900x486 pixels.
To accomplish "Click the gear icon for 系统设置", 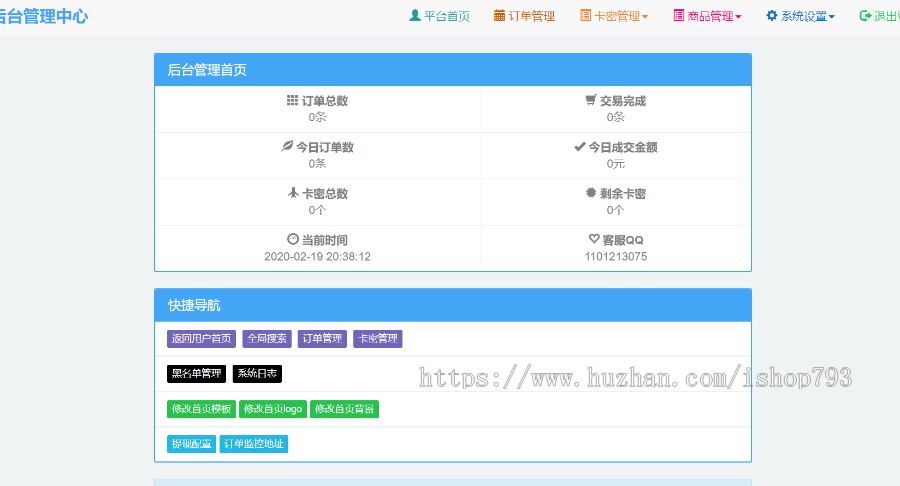I will [x=772, y=16].
